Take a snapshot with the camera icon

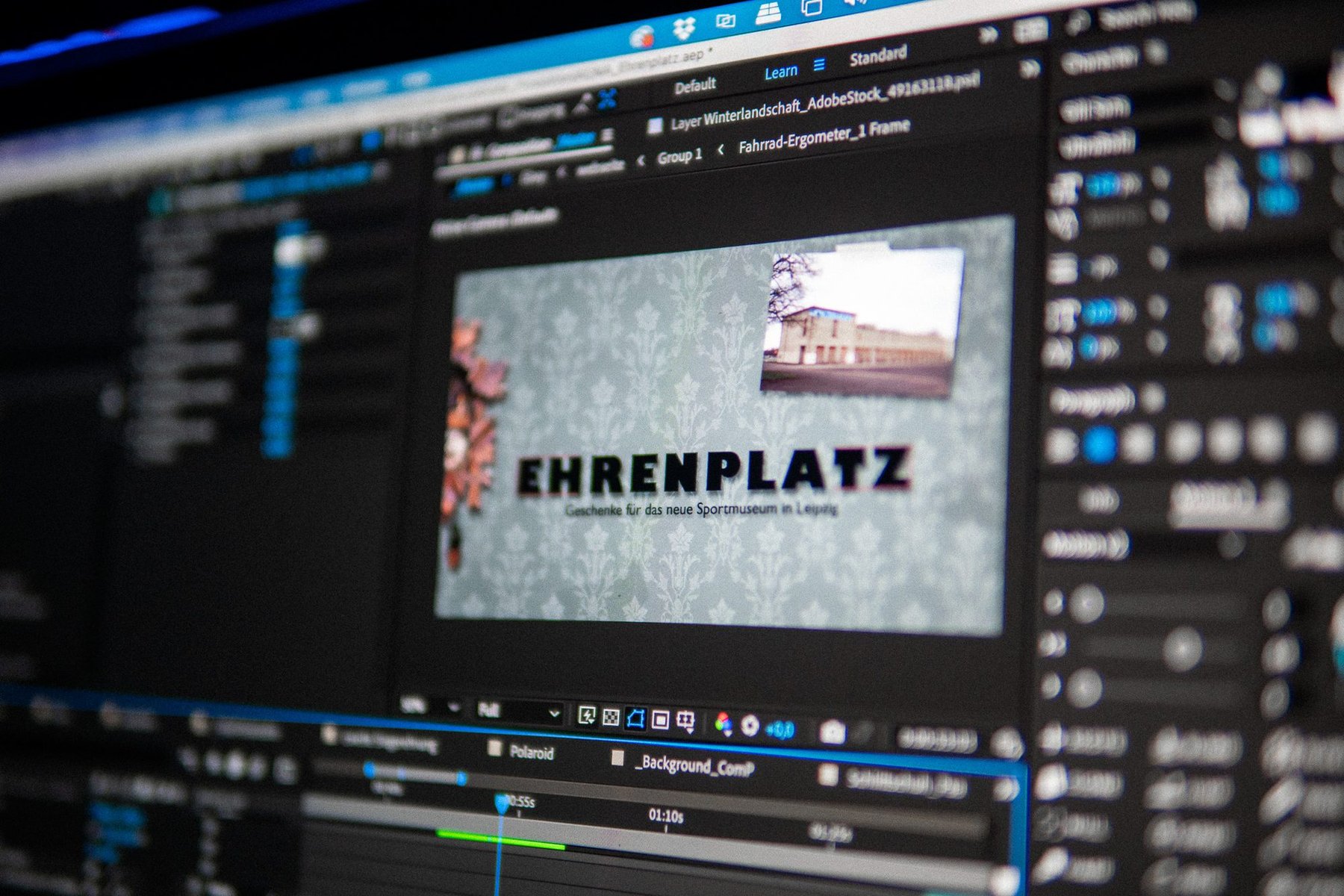833,732
